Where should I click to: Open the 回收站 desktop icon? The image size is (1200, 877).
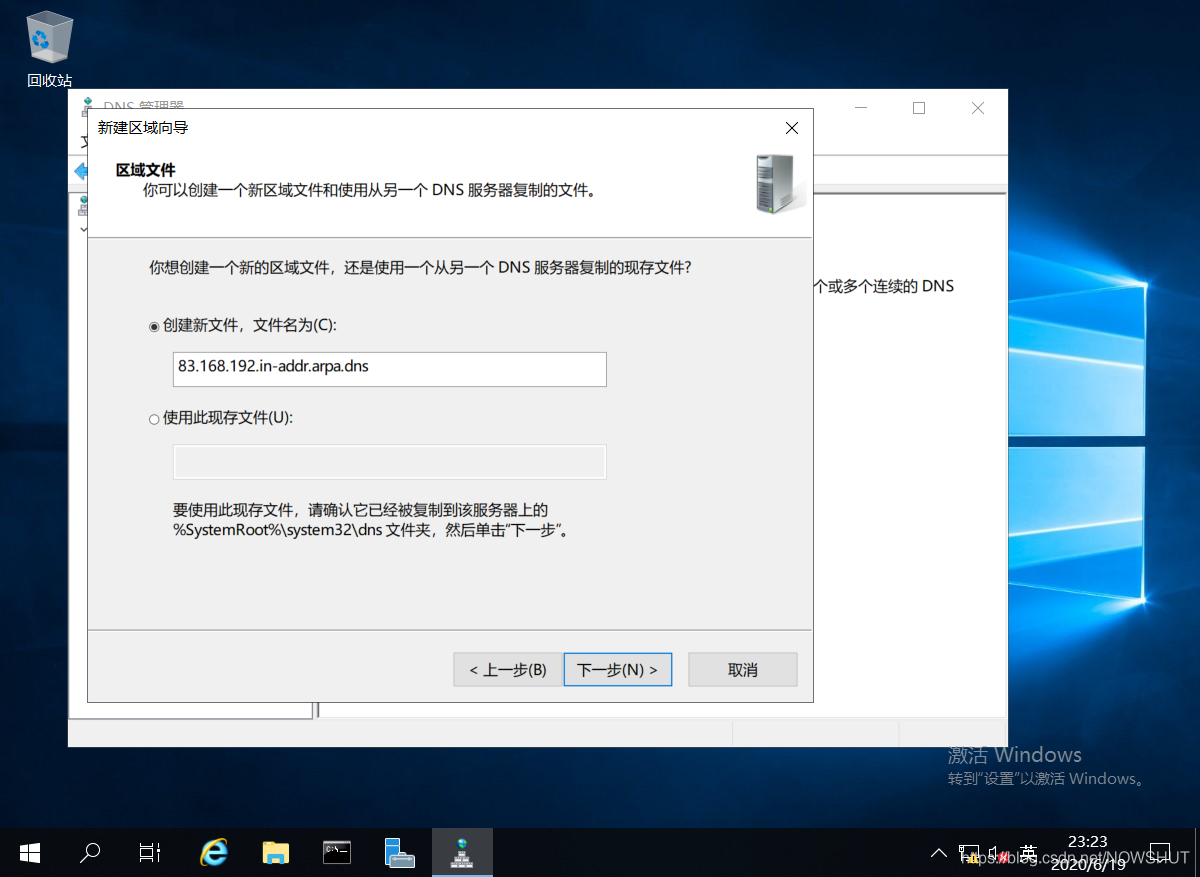pyautogui.click(x=48, y=40)
